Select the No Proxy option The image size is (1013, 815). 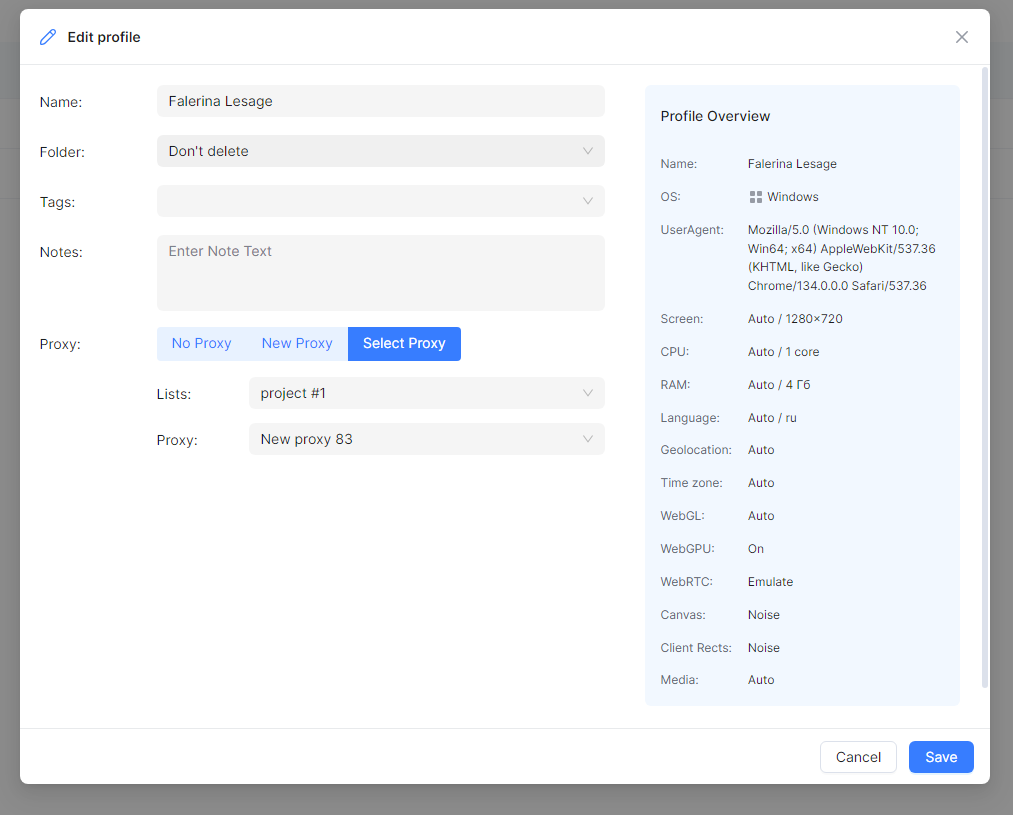click(x=201, y=344)
